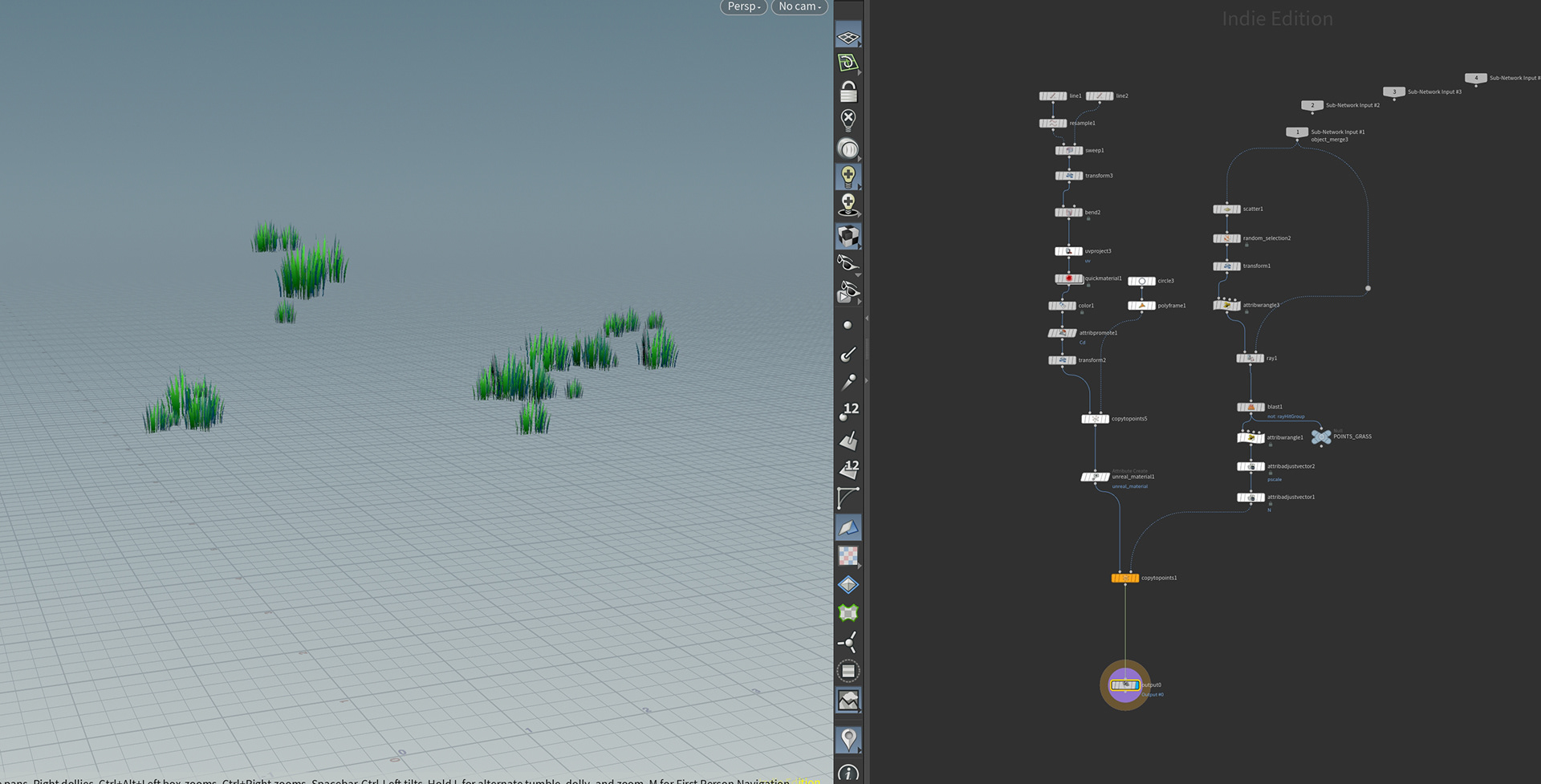1541x784 pixels.
Task: Toggle the reference plane grid display
Action: (848, 37)
